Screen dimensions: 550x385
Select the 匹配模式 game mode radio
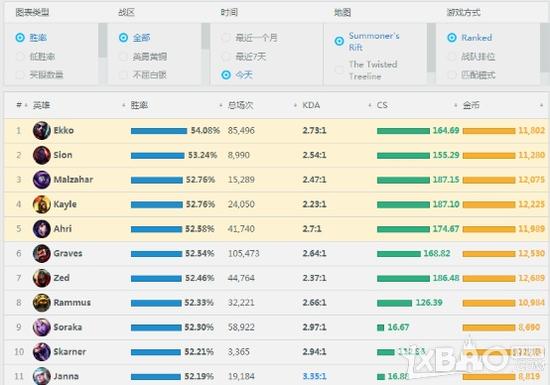point(452,75)
